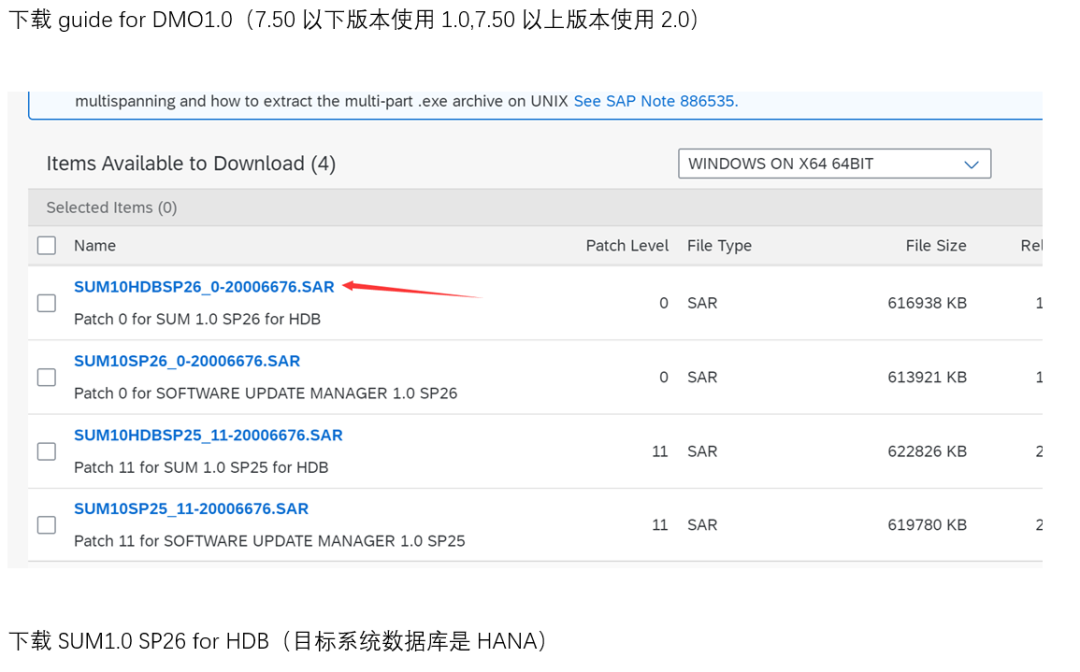The width and height of the screenshot is (1080, 672).
Task: Select Patch 11 for SOFTWARE UPDATE MANAGER 1.0 SP25
Action: [269, 541]
